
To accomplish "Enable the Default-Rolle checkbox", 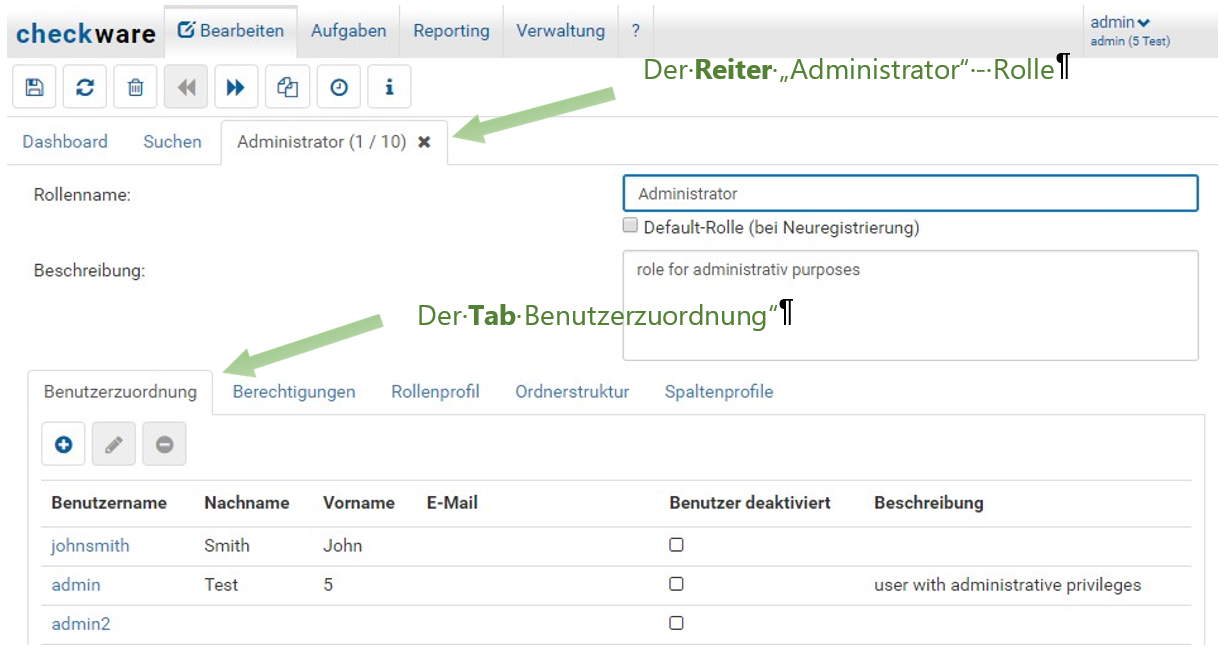I will [630, 226].
